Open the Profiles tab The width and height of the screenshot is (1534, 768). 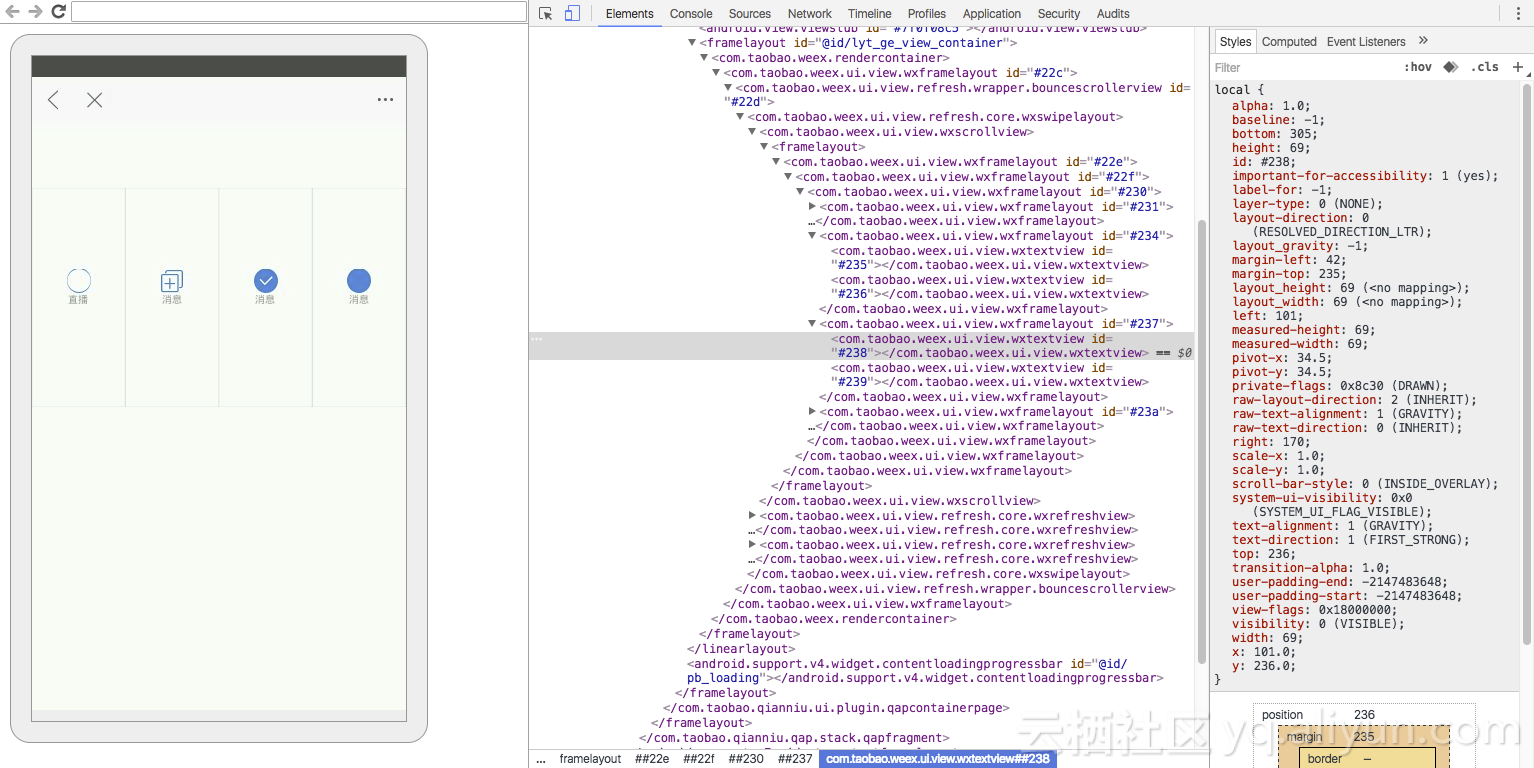tap(927, 14)
